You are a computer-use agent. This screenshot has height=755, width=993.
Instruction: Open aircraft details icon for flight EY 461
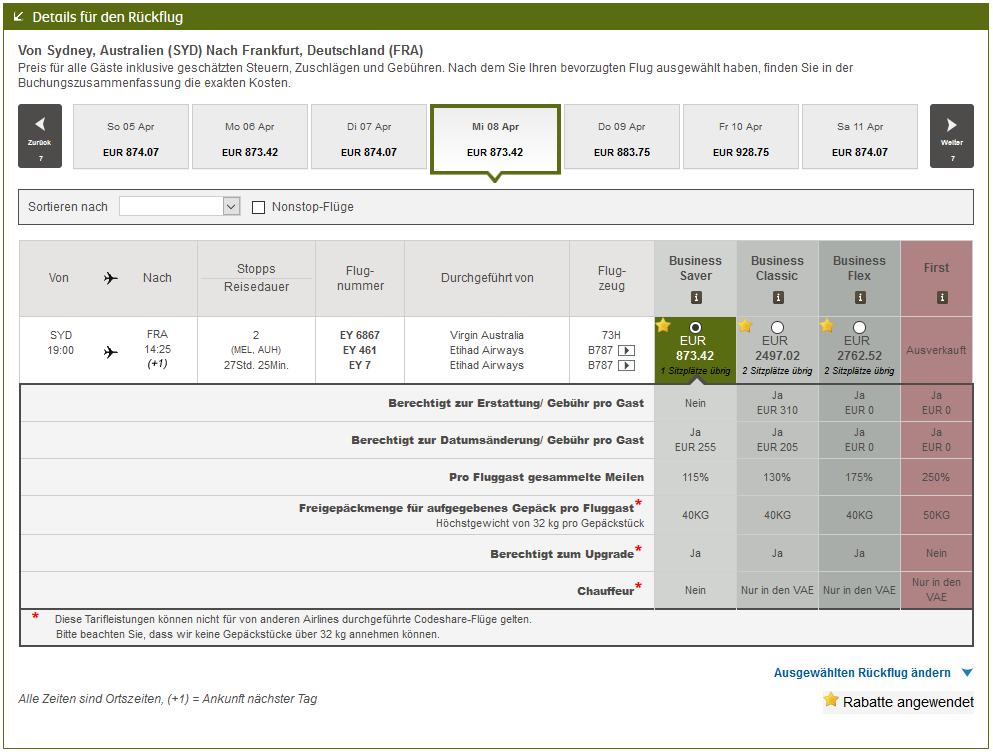[627, 351]
